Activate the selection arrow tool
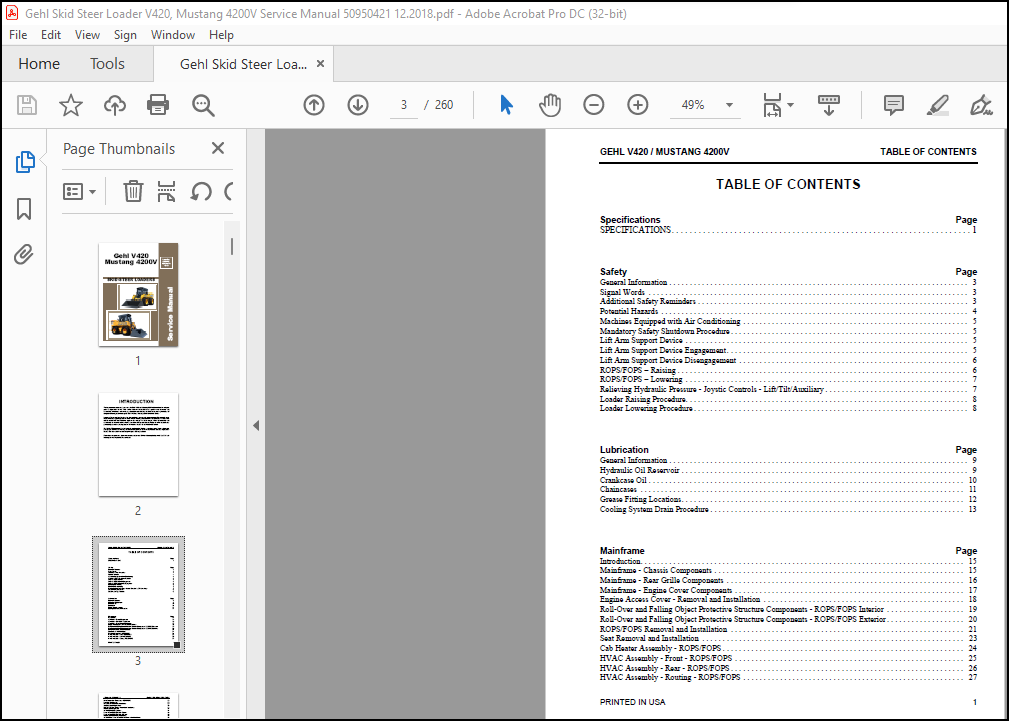 (x=506, y=105)
